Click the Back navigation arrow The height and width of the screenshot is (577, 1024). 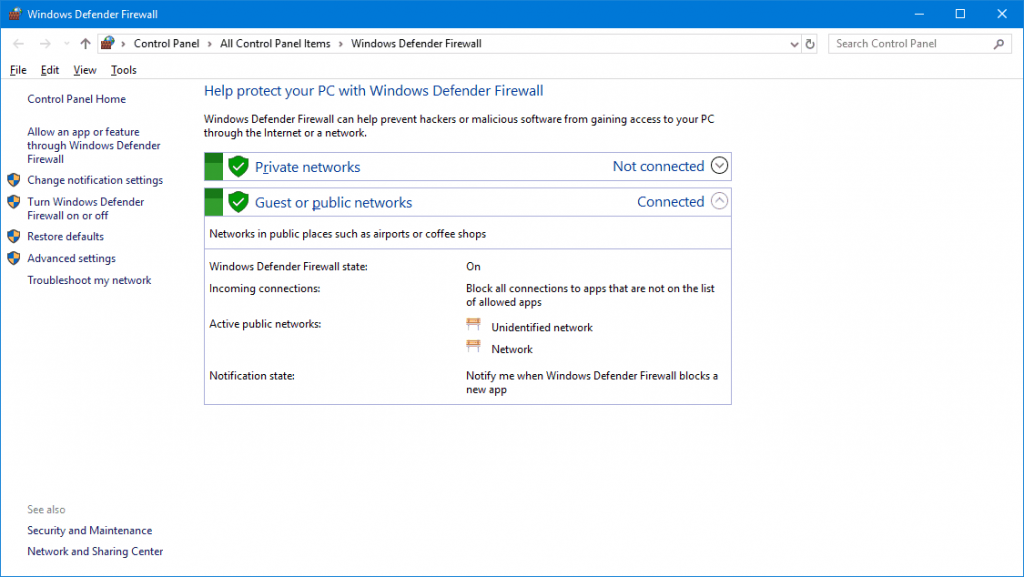pyautogui.click(x=19, y=44)
